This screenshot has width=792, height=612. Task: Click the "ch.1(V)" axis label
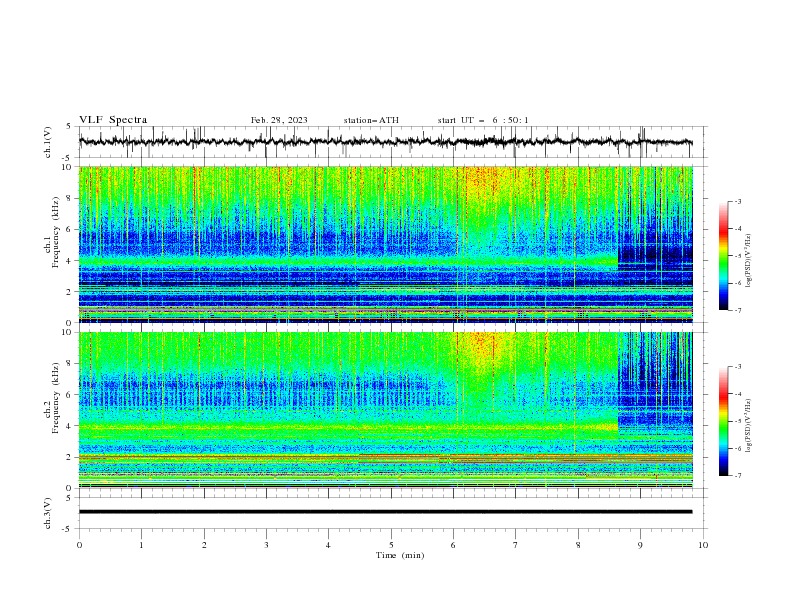point(48,142)
